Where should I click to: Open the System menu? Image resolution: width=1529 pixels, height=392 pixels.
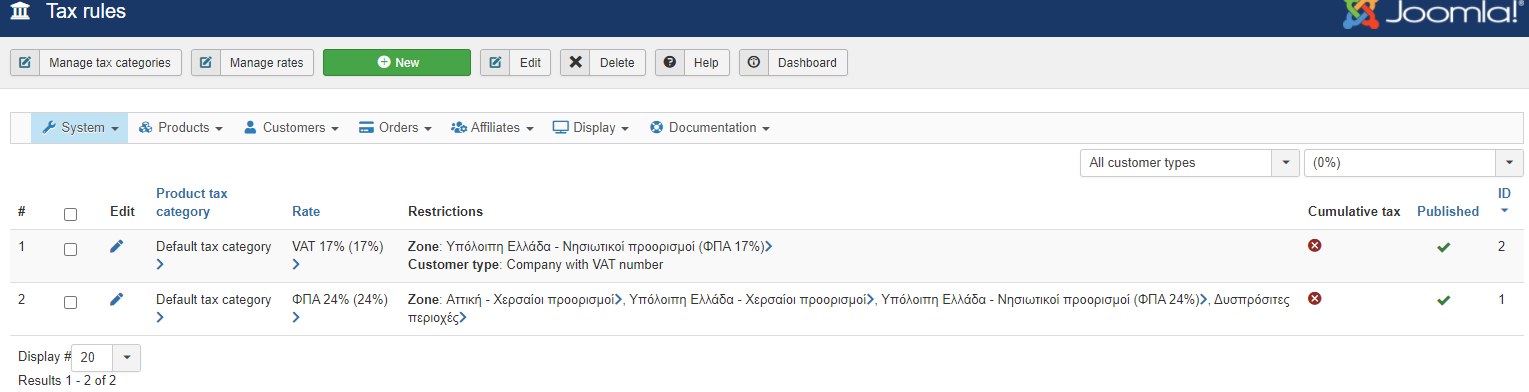click(80, 128)
